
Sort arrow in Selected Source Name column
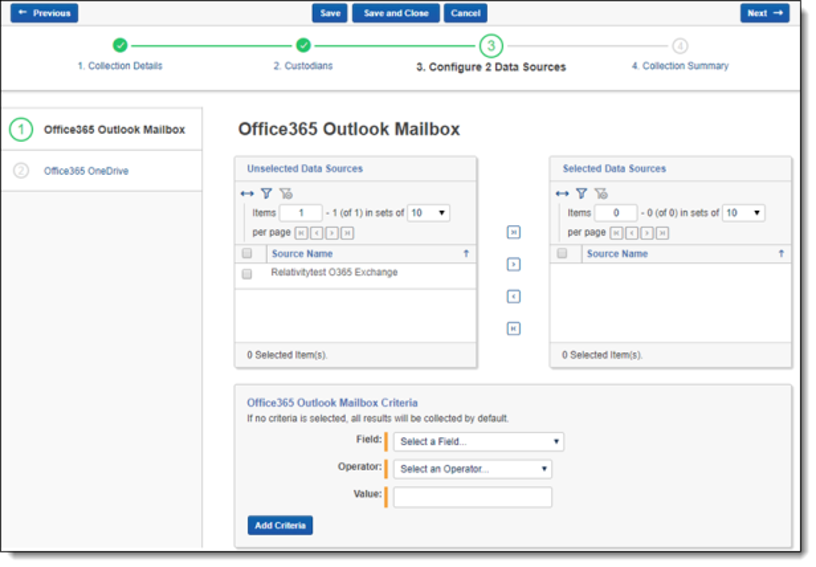[x=781, y=254]
